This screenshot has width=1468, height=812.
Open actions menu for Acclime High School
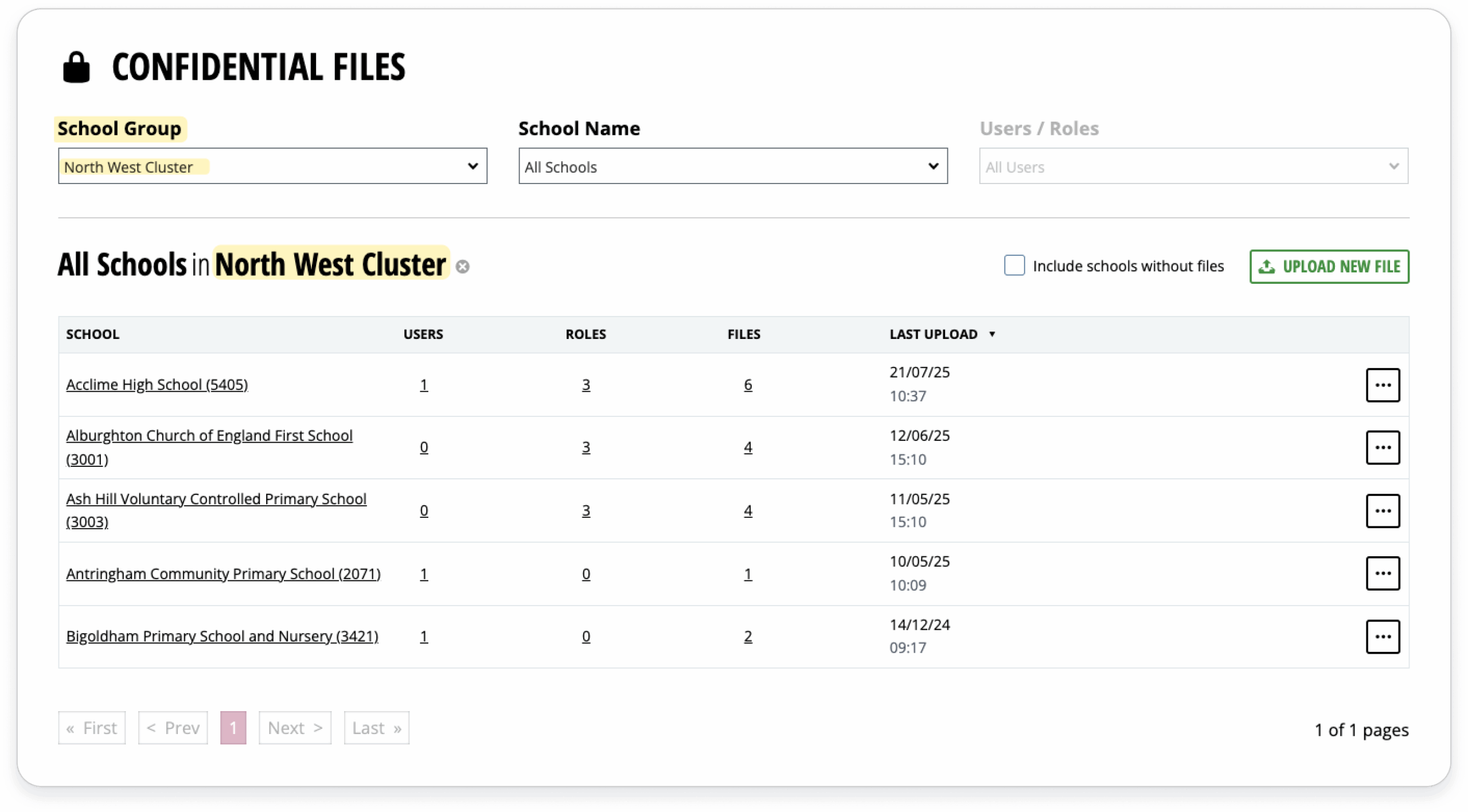coord(1382,385)
